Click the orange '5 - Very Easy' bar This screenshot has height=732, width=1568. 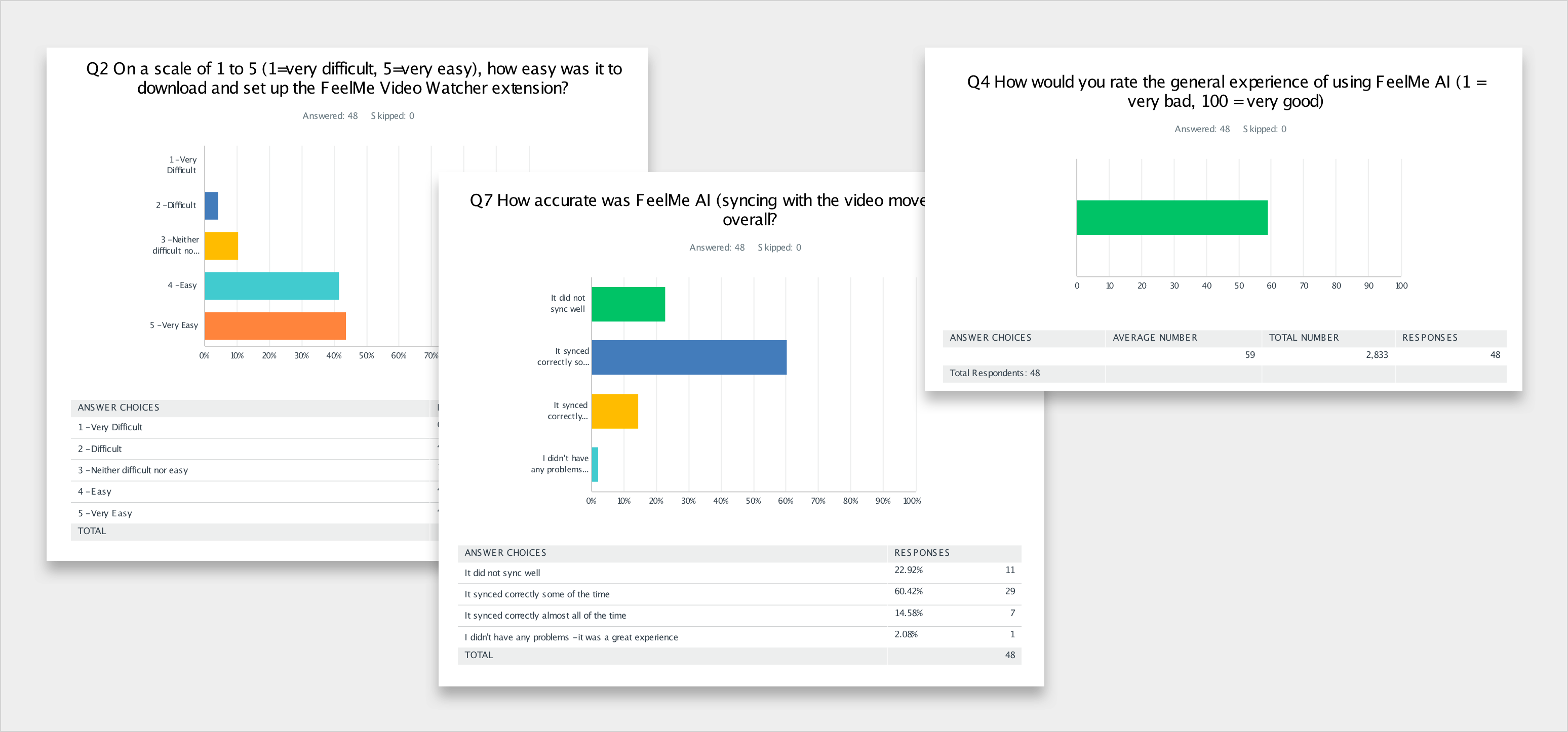coord(275,326)
